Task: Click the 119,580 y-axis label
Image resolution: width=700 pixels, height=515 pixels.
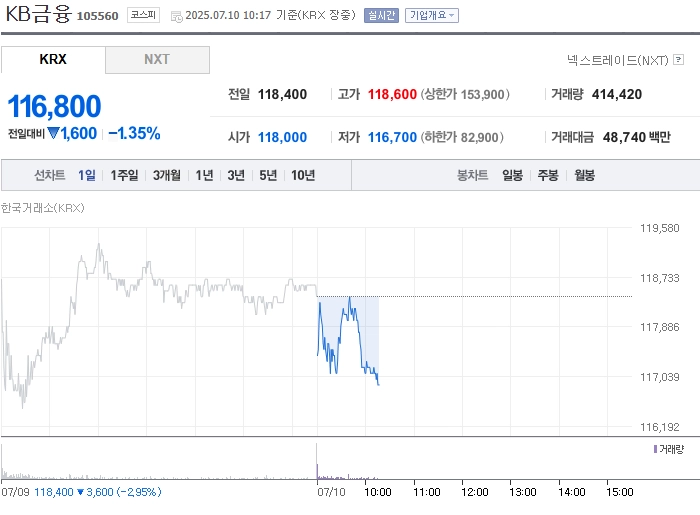Action: (x=659, y=228)
